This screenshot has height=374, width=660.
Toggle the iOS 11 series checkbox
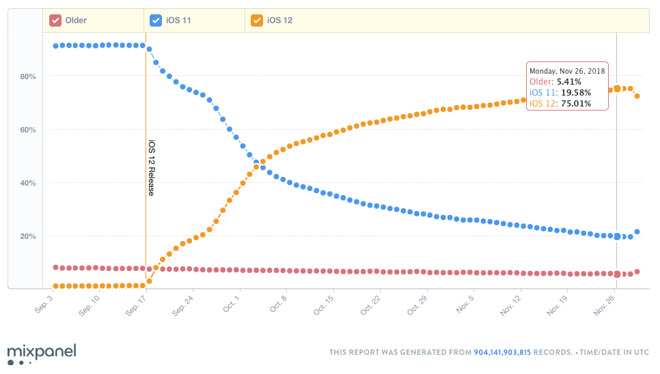(x=156, y=20)
